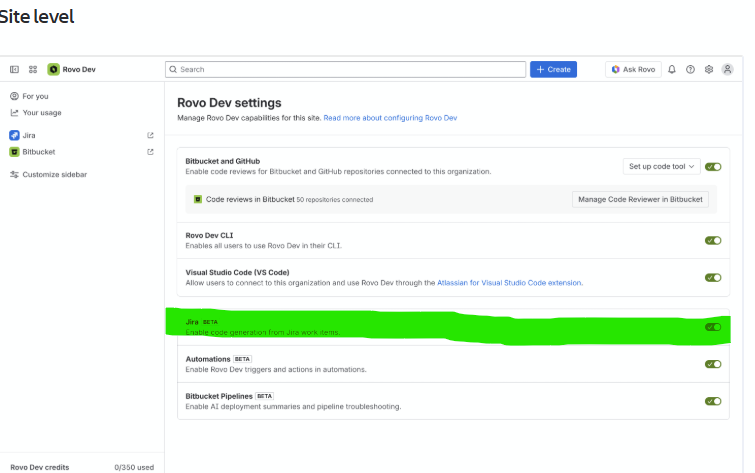This screenshot has width=755, height=473.
Task: Toggle the Bitbucket and GitHub switch
Action: coord(713,167)
